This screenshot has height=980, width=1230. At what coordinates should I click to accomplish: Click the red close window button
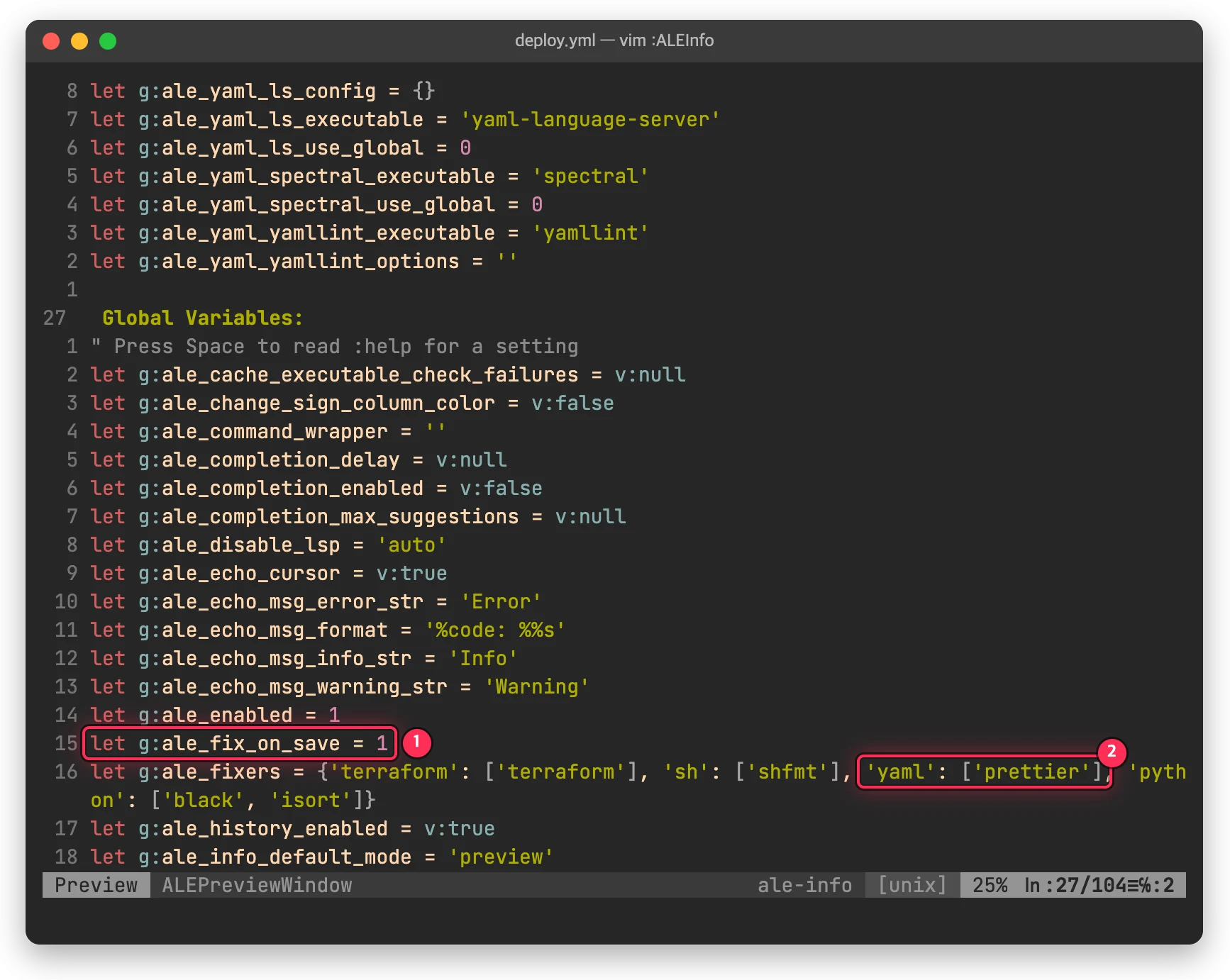pyautogui.click(x=51, y=41)
